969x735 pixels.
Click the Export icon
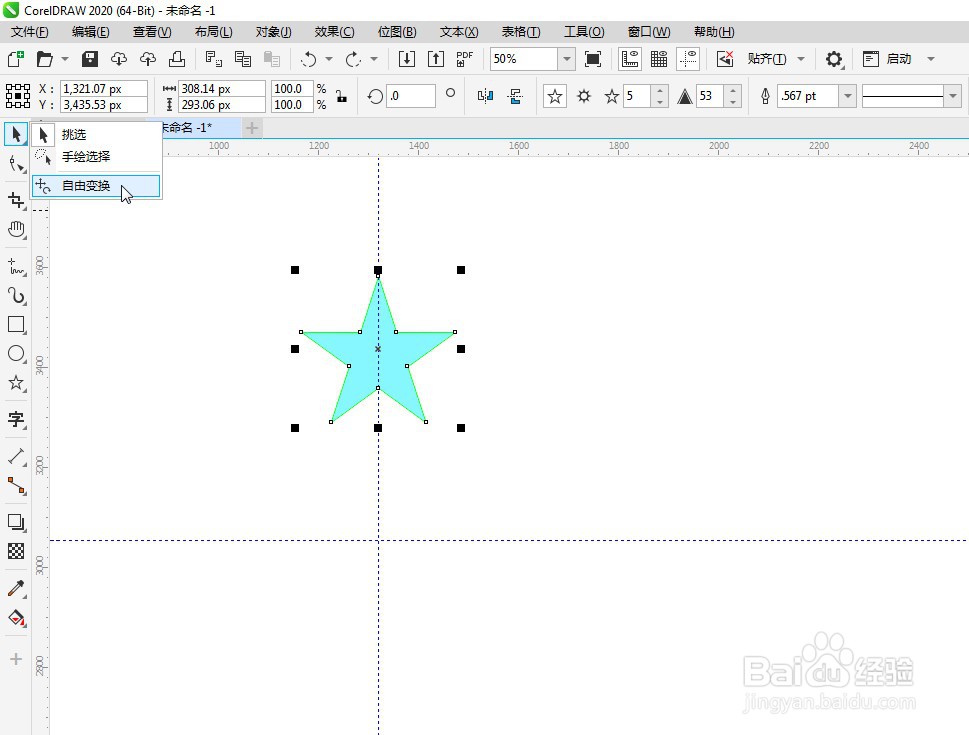(x=436, y=59)
